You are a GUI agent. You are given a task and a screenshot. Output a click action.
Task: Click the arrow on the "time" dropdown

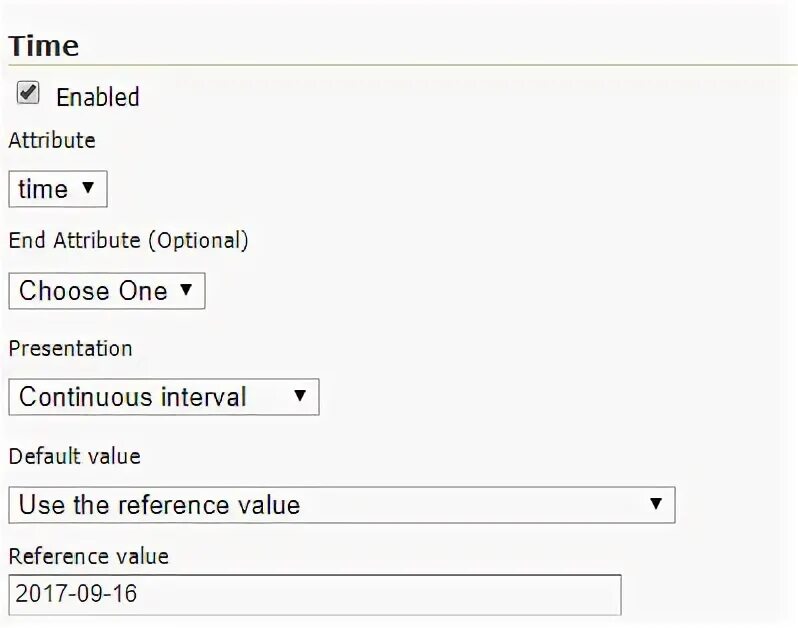88,188
